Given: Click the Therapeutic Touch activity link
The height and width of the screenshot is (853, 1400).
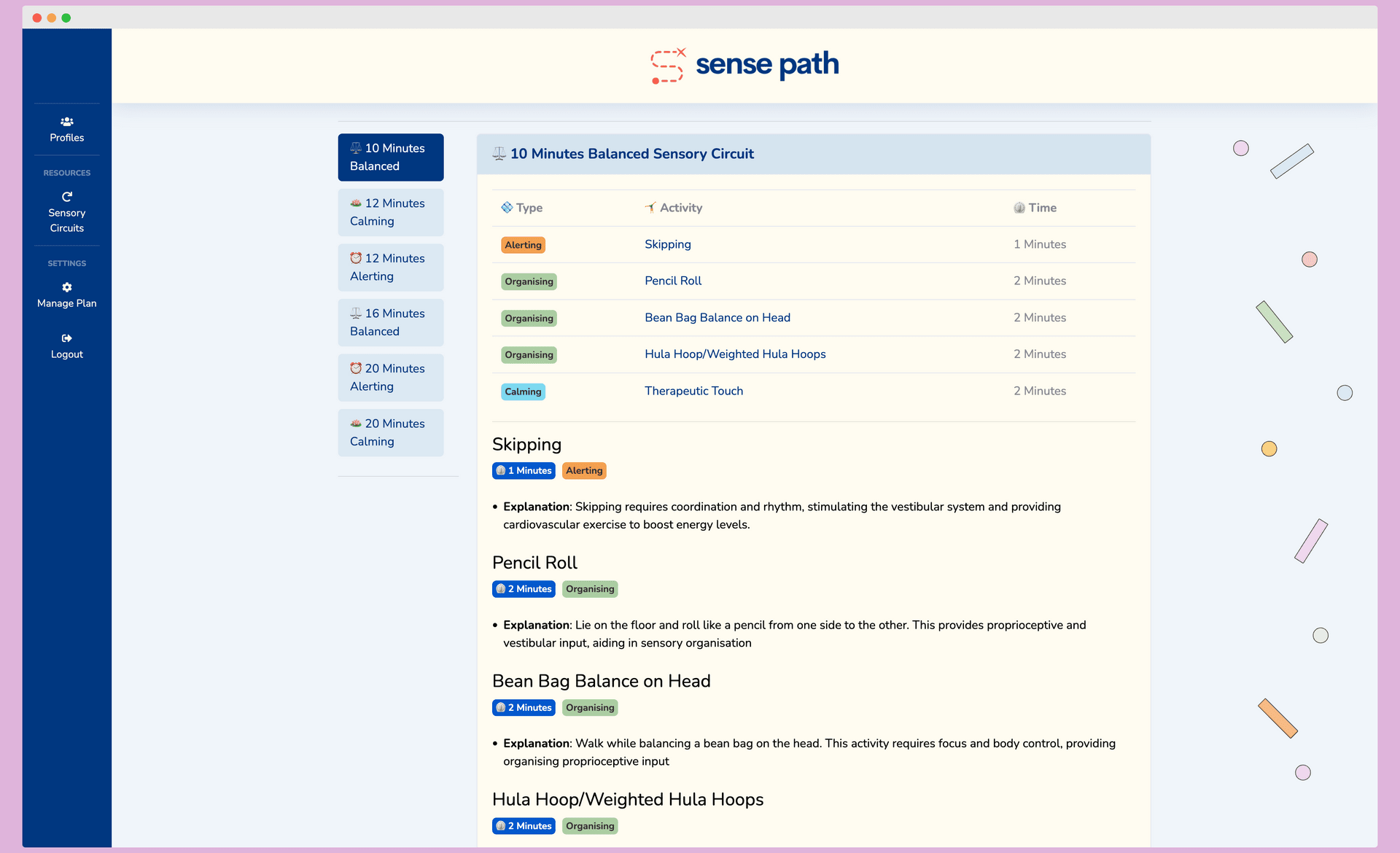Looking at the screenshot, I should tap(693, 391).
